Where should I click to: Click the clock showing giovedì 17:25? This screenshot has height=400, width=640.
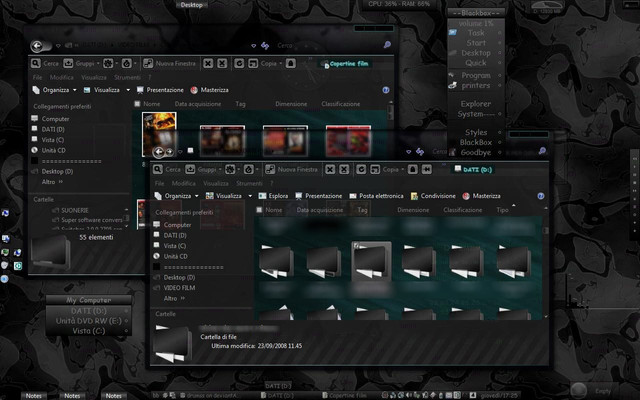tap(498, 395)
